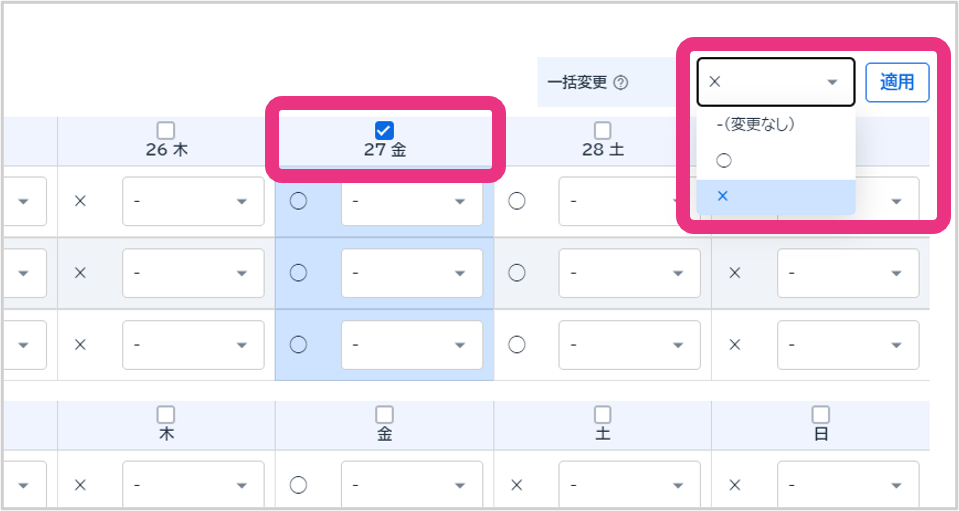Screen dimensions: 959x511
Task: Pick the highlighted × option in dropdown list
Action: point(723,196)
